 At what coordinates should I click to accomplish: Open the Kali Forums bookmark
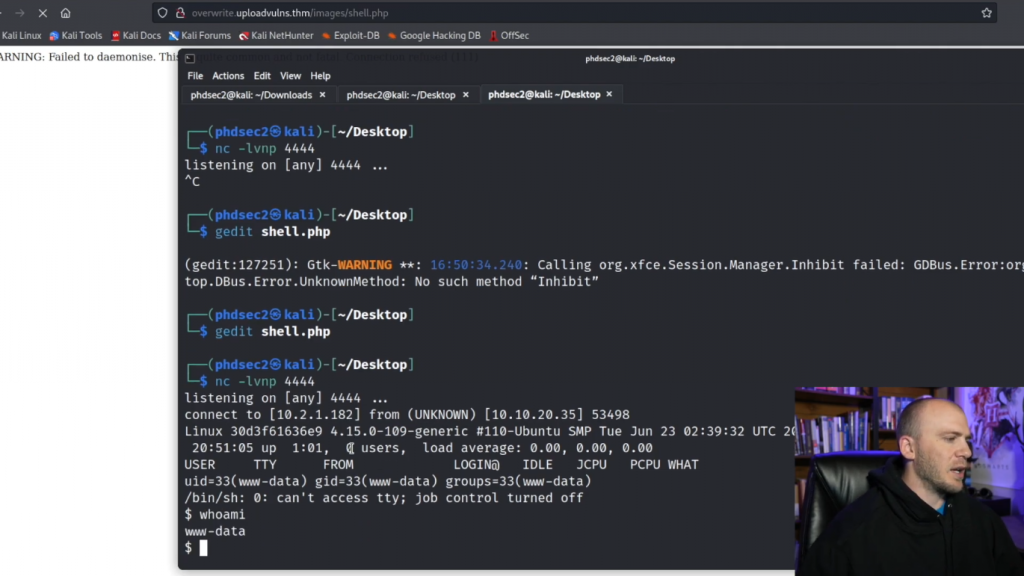point(200,36)
